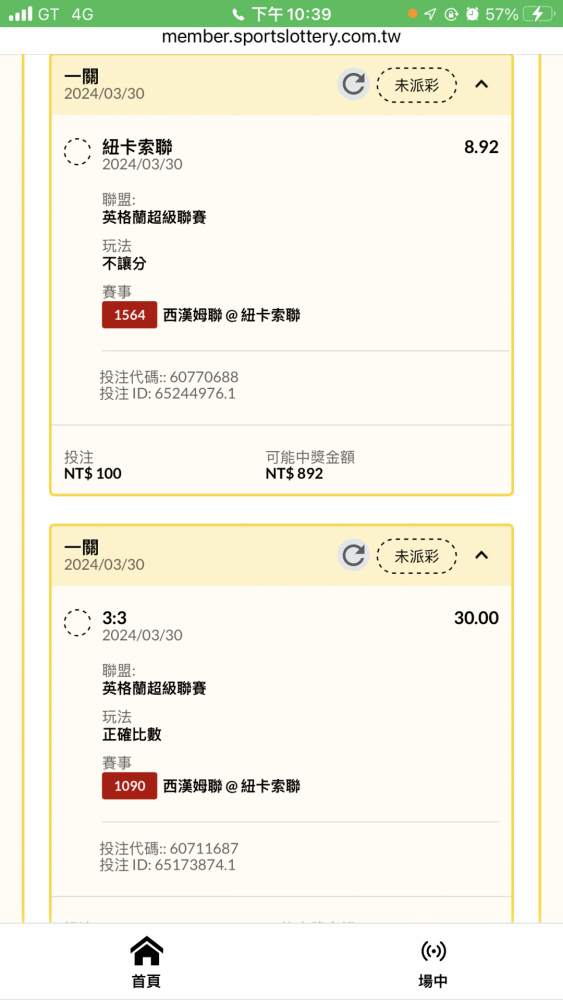Tap the 30.00 odds value
563x1000 pixels.
pos(476,618)
